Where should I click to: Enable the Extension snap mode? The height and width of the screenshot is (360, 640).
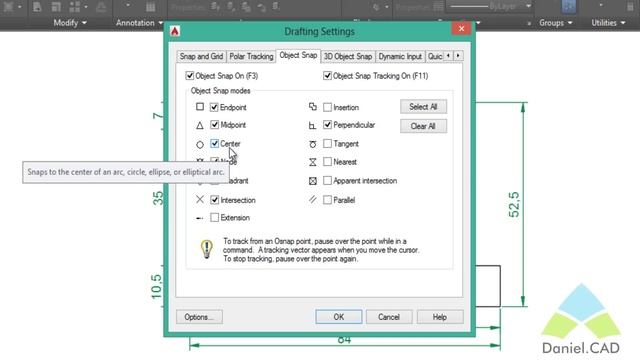pyautogui.click(x=214, y=218)
